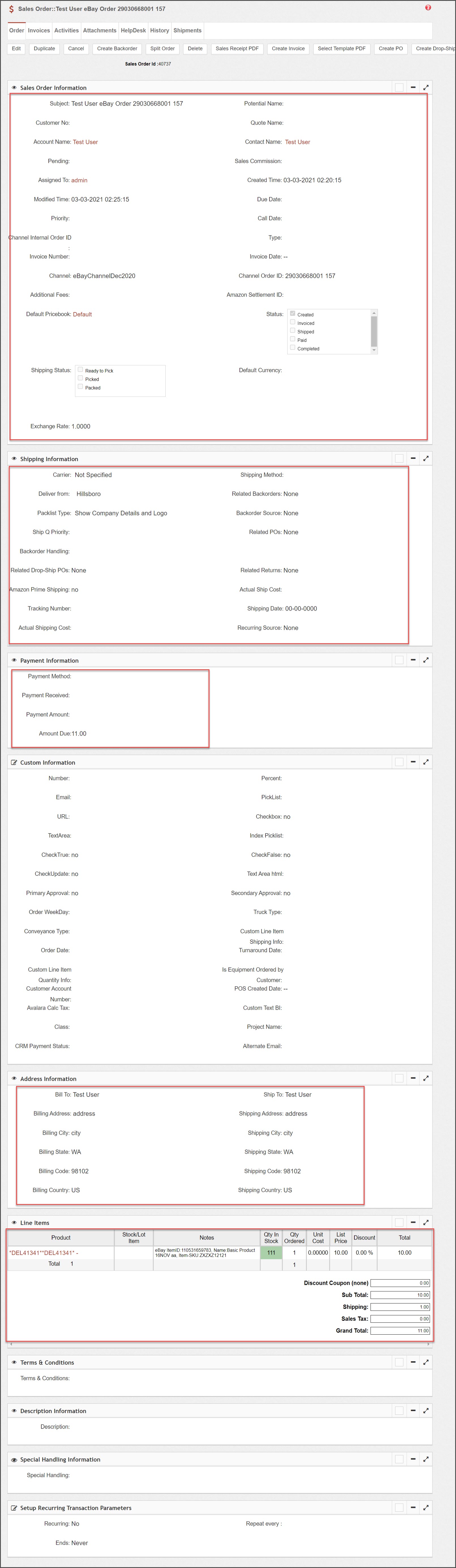Maximize the Line Items panel
The width and height of the screenshot is (456, 1568).
click(426, 1222)
